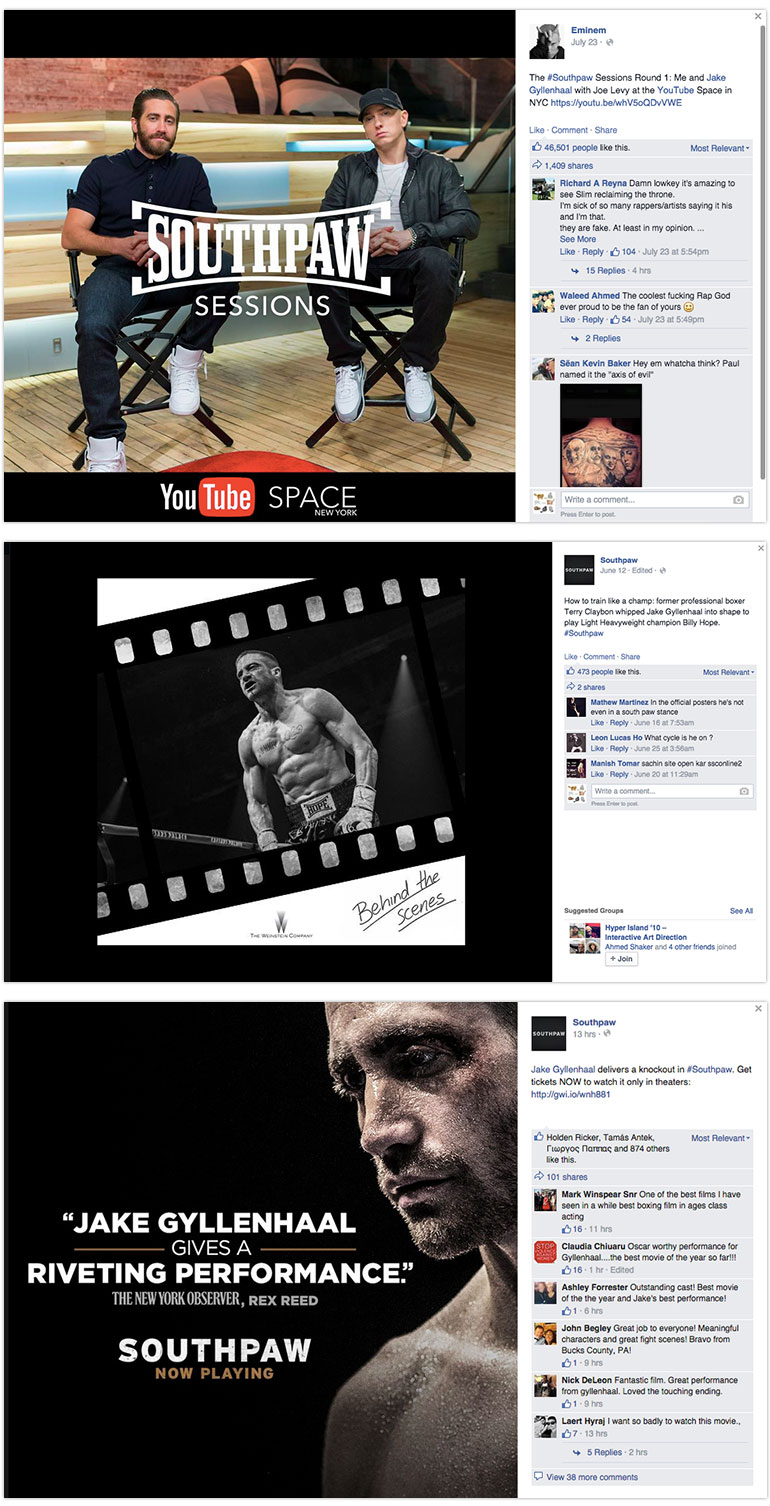Expand the 5 Replies under Laert Hyraj's comment
The image size is (770, 1506).
coord(604,1452)
